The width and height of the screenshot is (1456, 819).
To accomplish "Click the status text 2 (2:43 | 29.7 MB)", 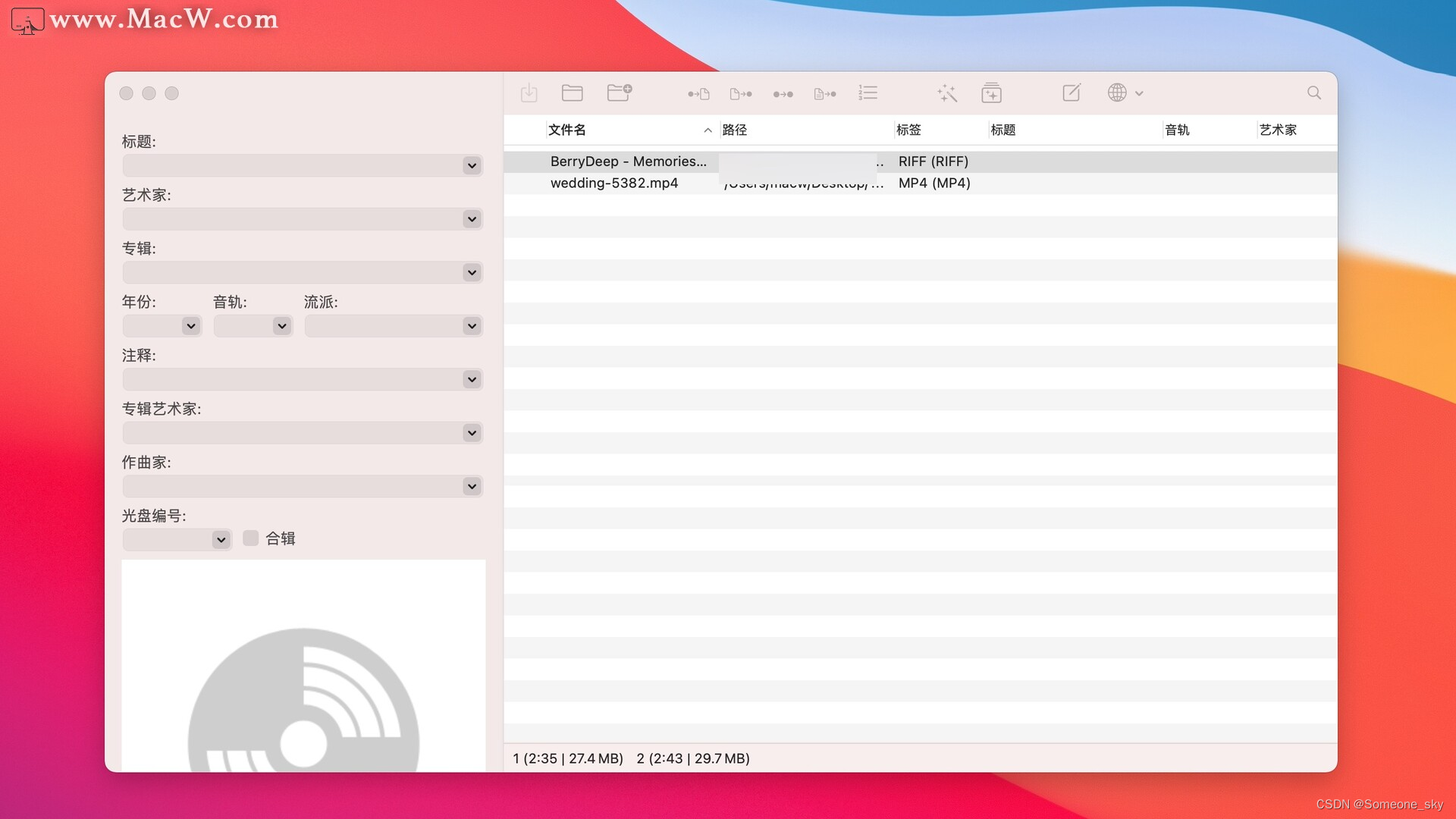I will point(693,758).
